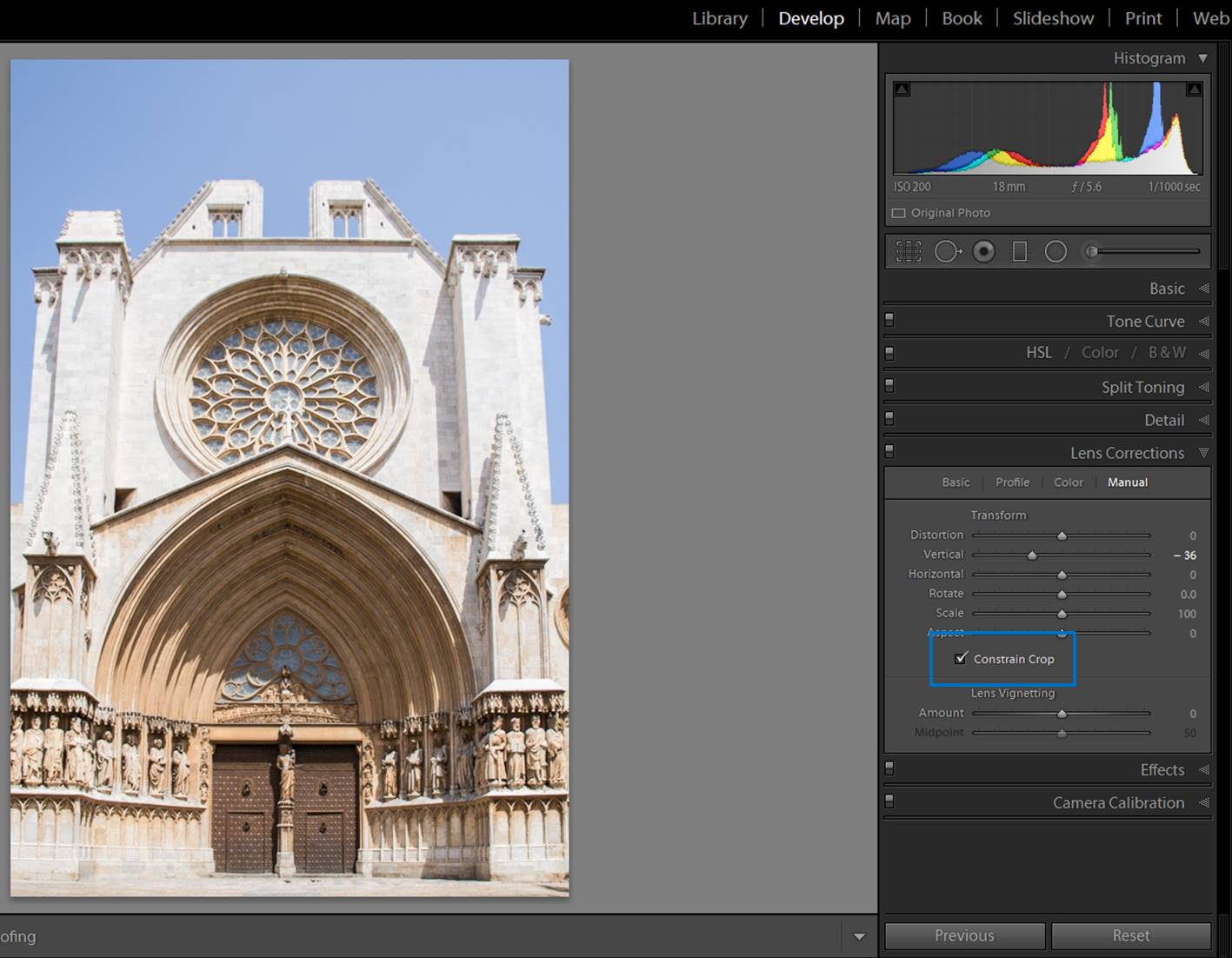Expand the HSL panel triangle
Viewport: 1232px width, 958px height.
tap(1204, 353)
